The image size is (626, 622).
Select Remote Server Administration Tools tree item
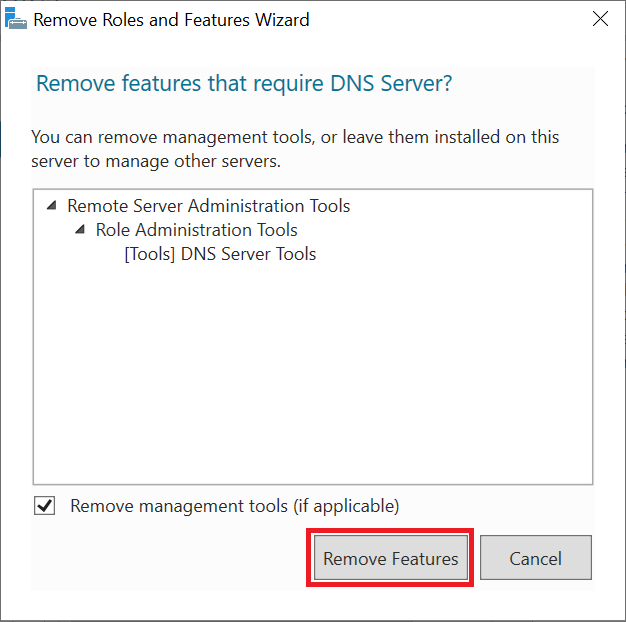coord(208,206)
